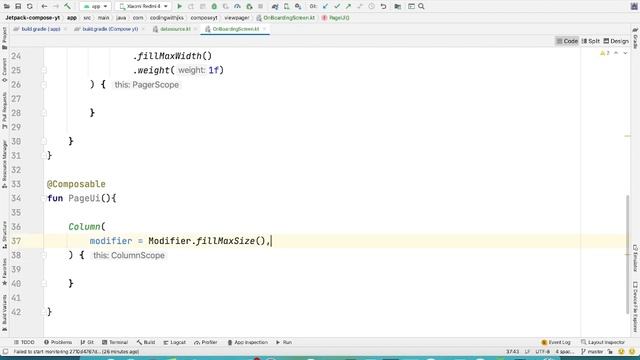
Task: Open the Commit tool window sidebar
Action: coord(4,70)
